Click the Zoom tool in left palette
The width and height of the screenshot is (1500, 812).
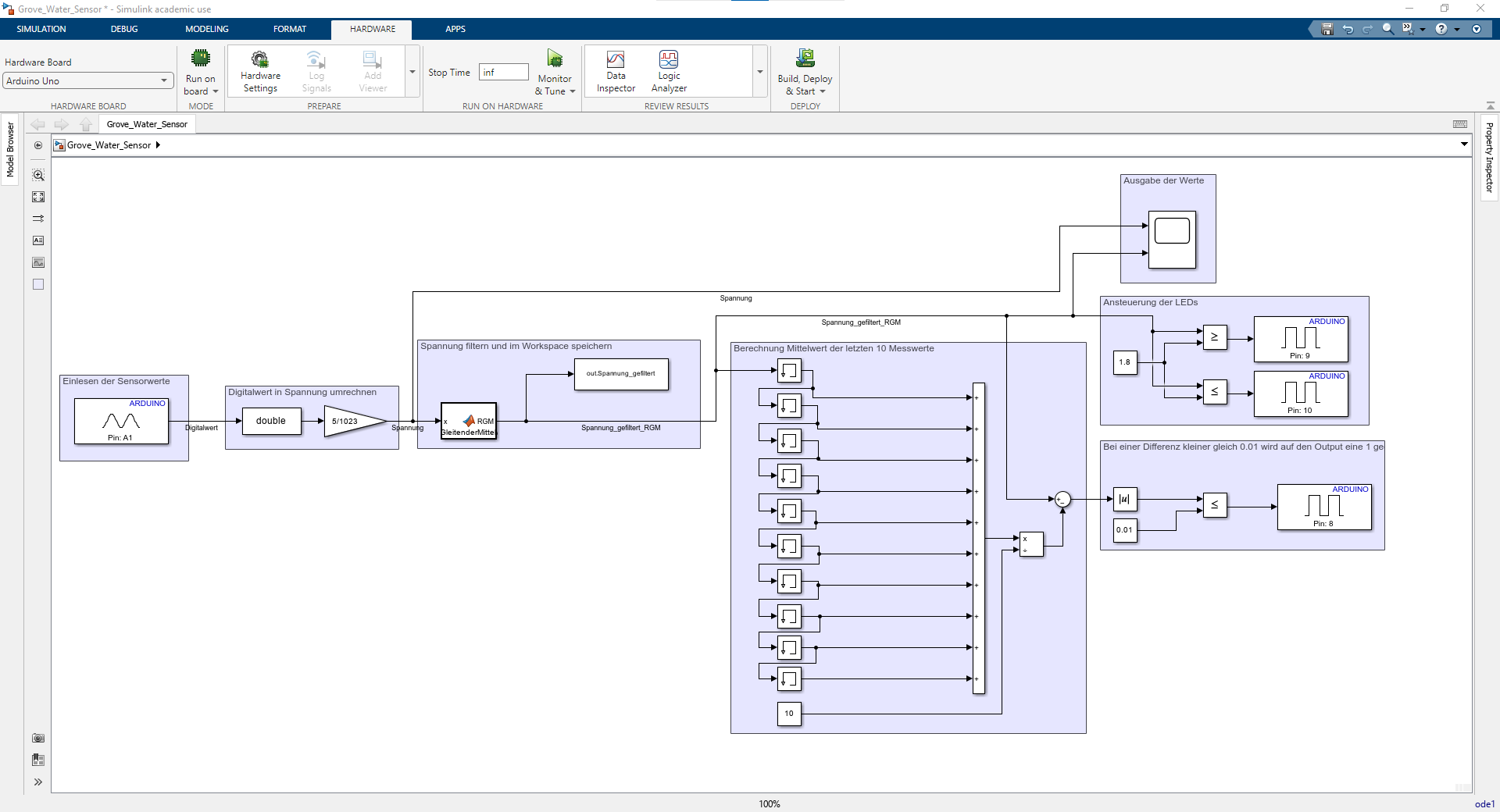pos(38,176)
